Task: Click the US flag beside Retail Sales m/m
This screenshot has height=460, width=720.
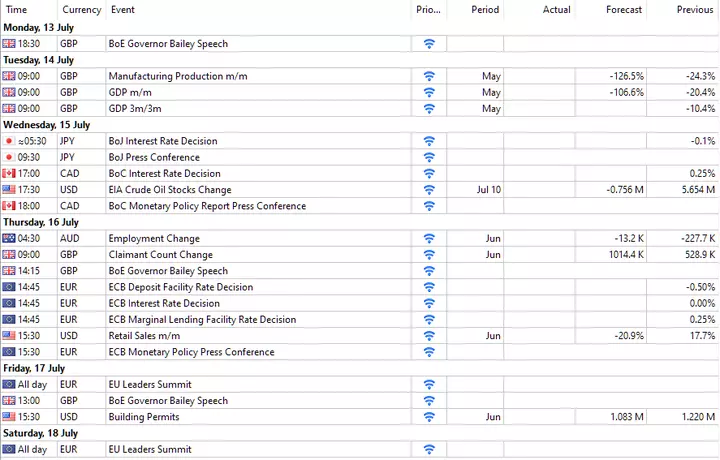Action: point(9,336)
